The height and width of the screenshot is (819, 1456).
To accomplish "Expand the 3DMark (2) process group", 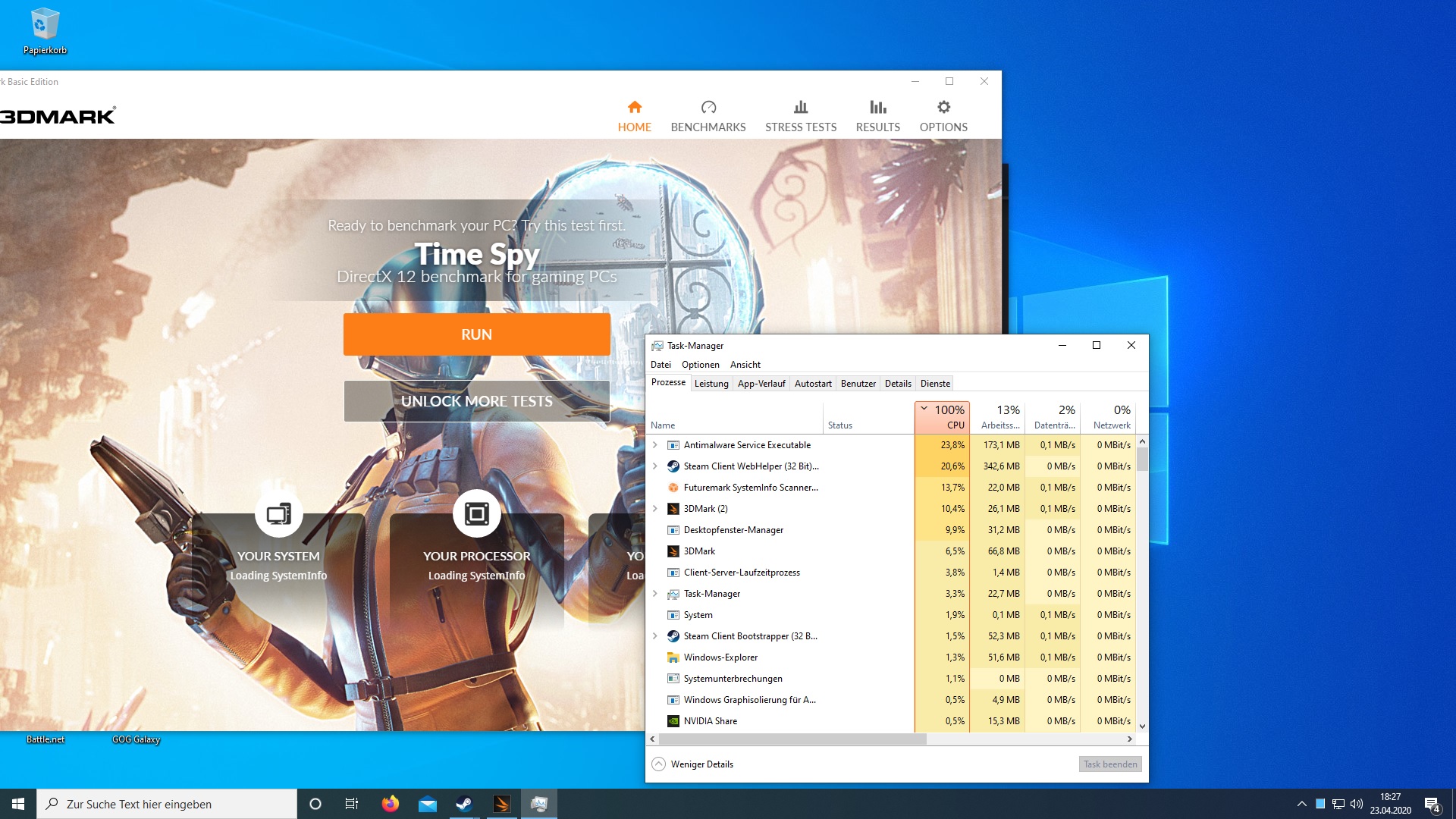I will click(655, 509).
